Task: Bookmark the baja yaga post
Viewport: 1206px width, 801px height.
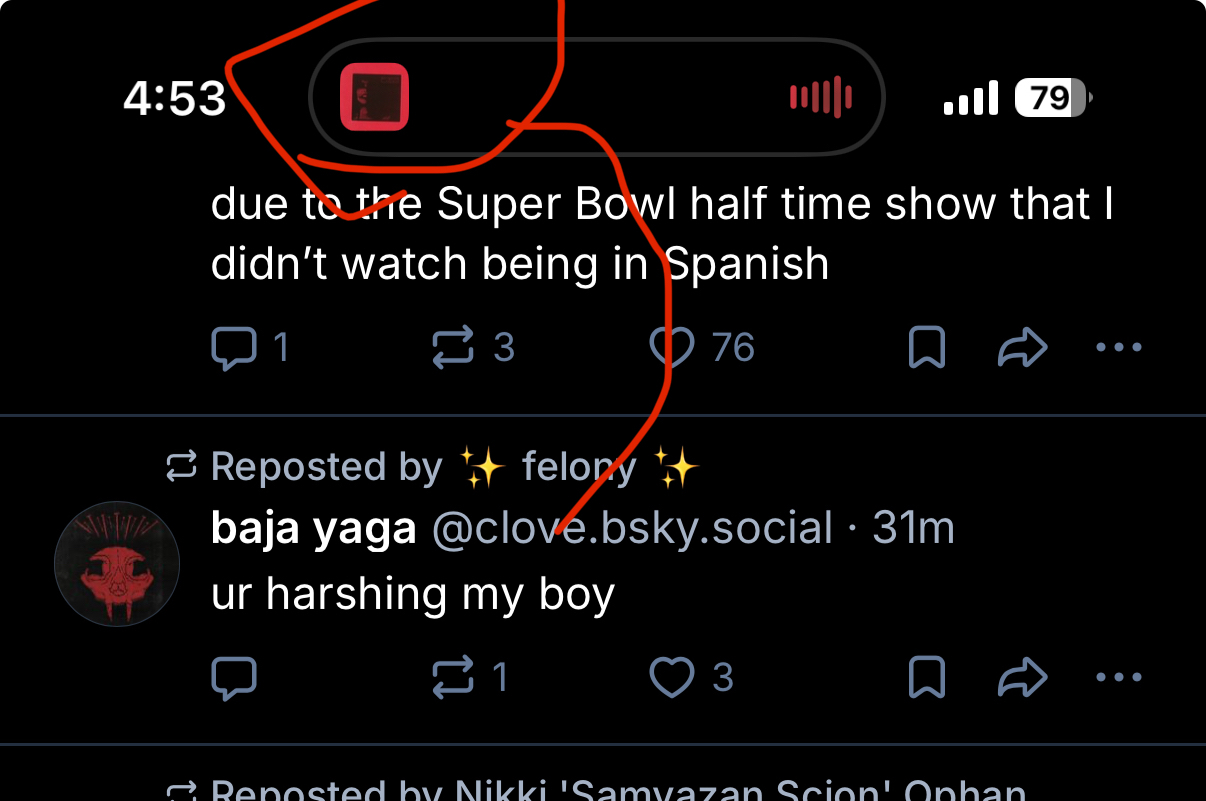Action: click(x=927, y=678)
